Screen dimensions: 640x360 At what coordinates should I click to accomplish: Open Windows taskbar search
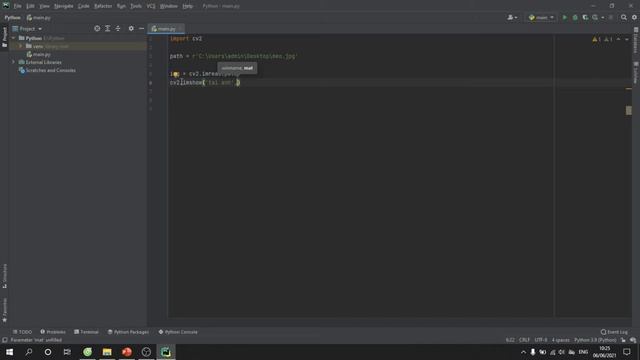[29, 352]
